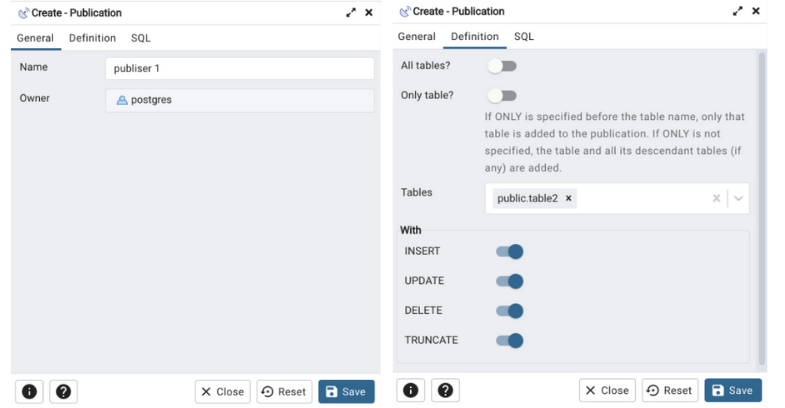The image size is (785, 408).
Task: Click the help question mark in left dialog
Action: point(62,391)
